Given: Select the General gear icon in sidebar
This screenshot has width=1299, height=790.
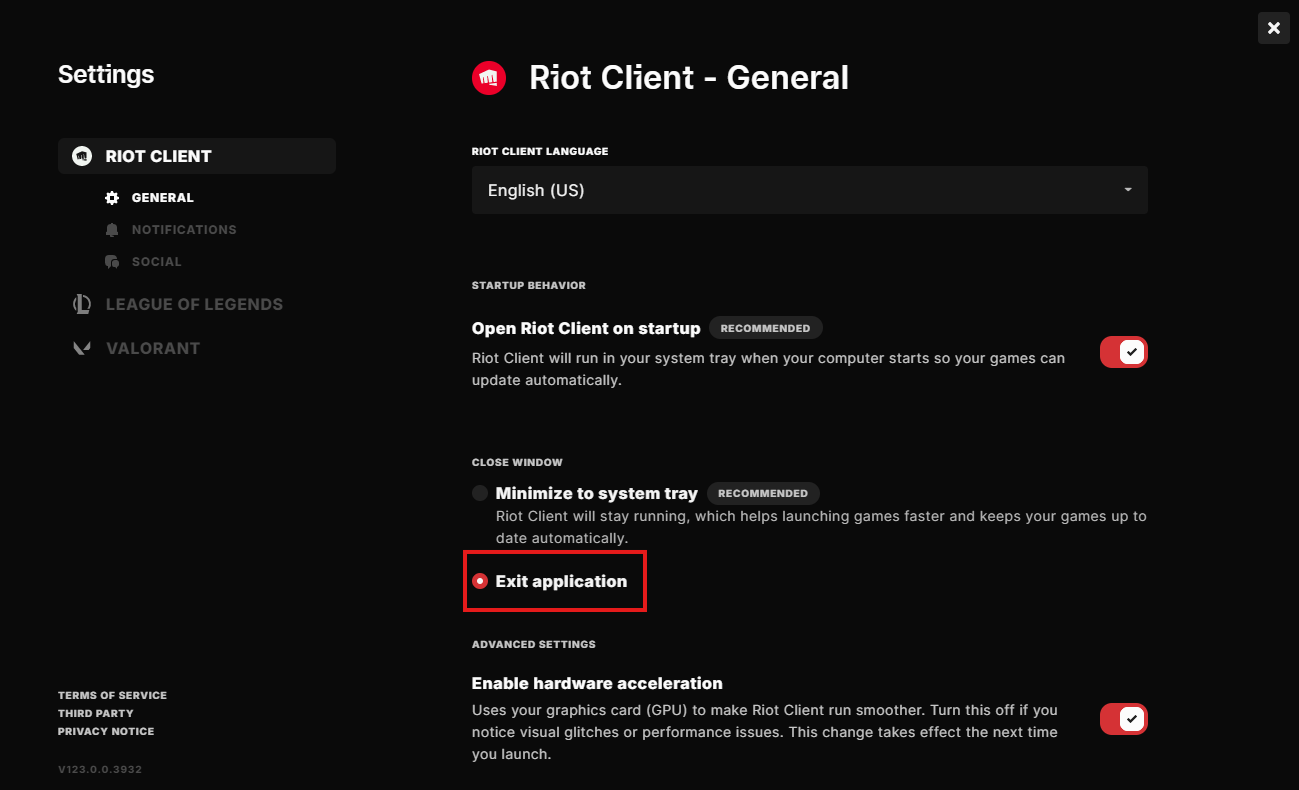Looking at the screenshot, I should [x=112, y=198].
